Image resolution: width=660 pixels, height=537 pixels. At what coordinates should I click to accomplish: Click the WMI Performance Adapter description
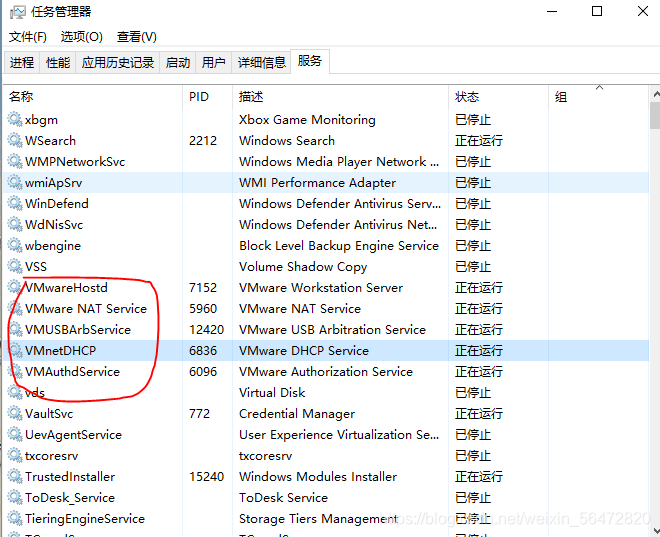[x=317, y=183]
